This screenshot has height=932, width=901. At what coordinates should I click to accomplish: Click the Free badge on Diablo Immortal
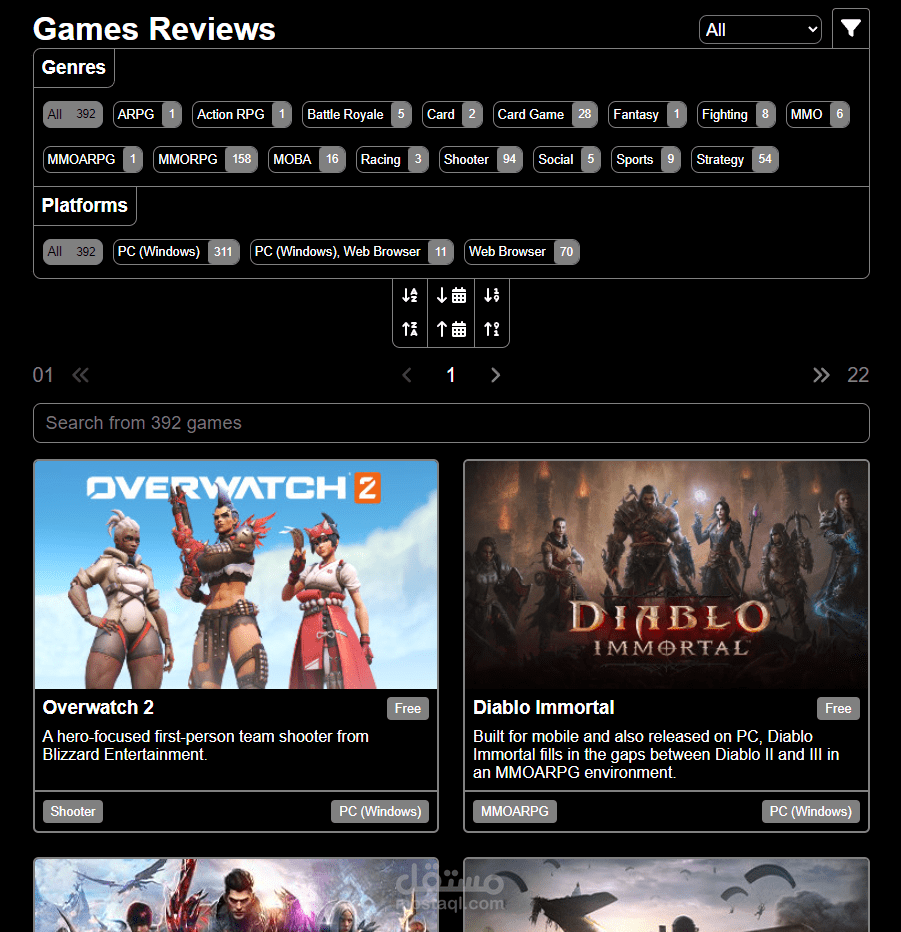[x=838, y=709]
